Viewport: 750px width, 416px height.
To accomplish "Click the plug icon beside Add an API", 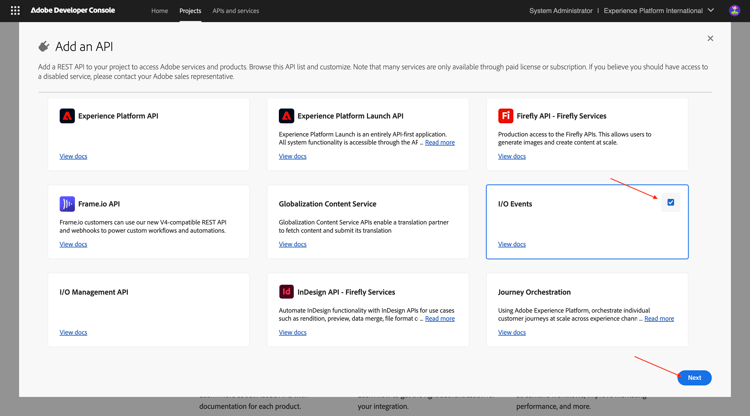I will click(x=44, y=47).
